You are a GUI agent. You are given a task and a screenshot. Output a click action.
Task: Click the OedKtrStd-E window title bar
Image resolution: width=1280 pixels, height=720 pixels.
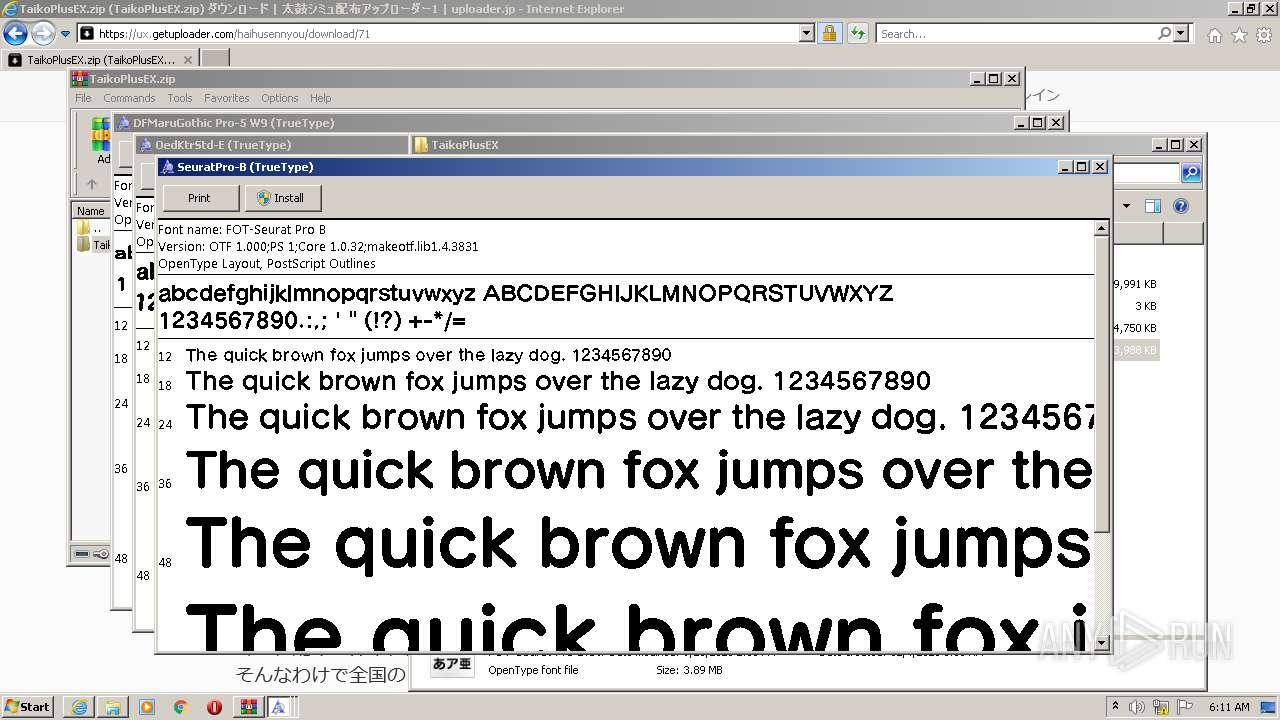tap(271, 145)
